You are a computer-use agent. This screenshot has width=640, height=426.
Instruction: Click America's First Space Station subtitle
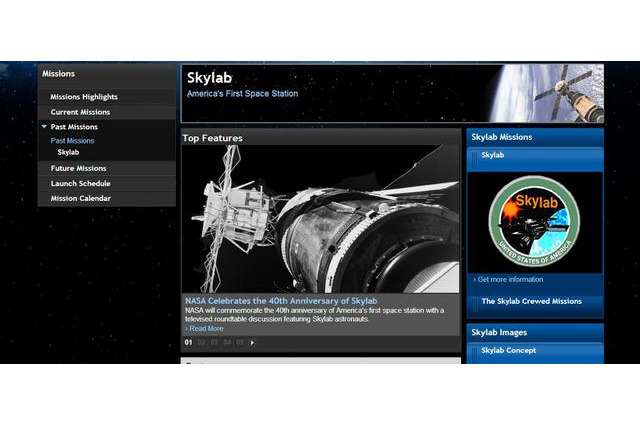pyautogui.click(x=242, y=93)
